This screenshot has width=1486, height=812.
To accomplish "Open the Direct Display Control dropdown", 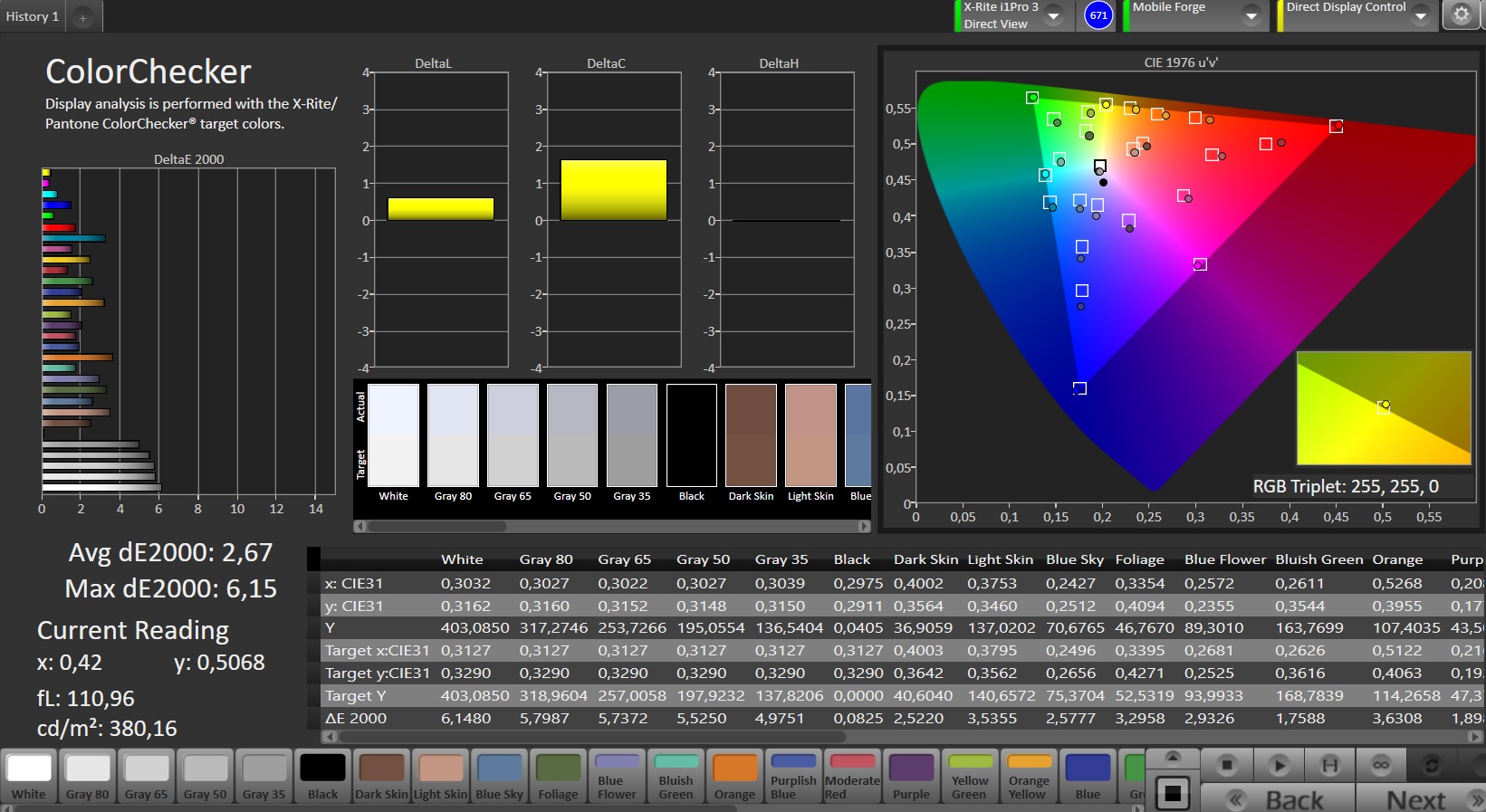I will 1420,16.
